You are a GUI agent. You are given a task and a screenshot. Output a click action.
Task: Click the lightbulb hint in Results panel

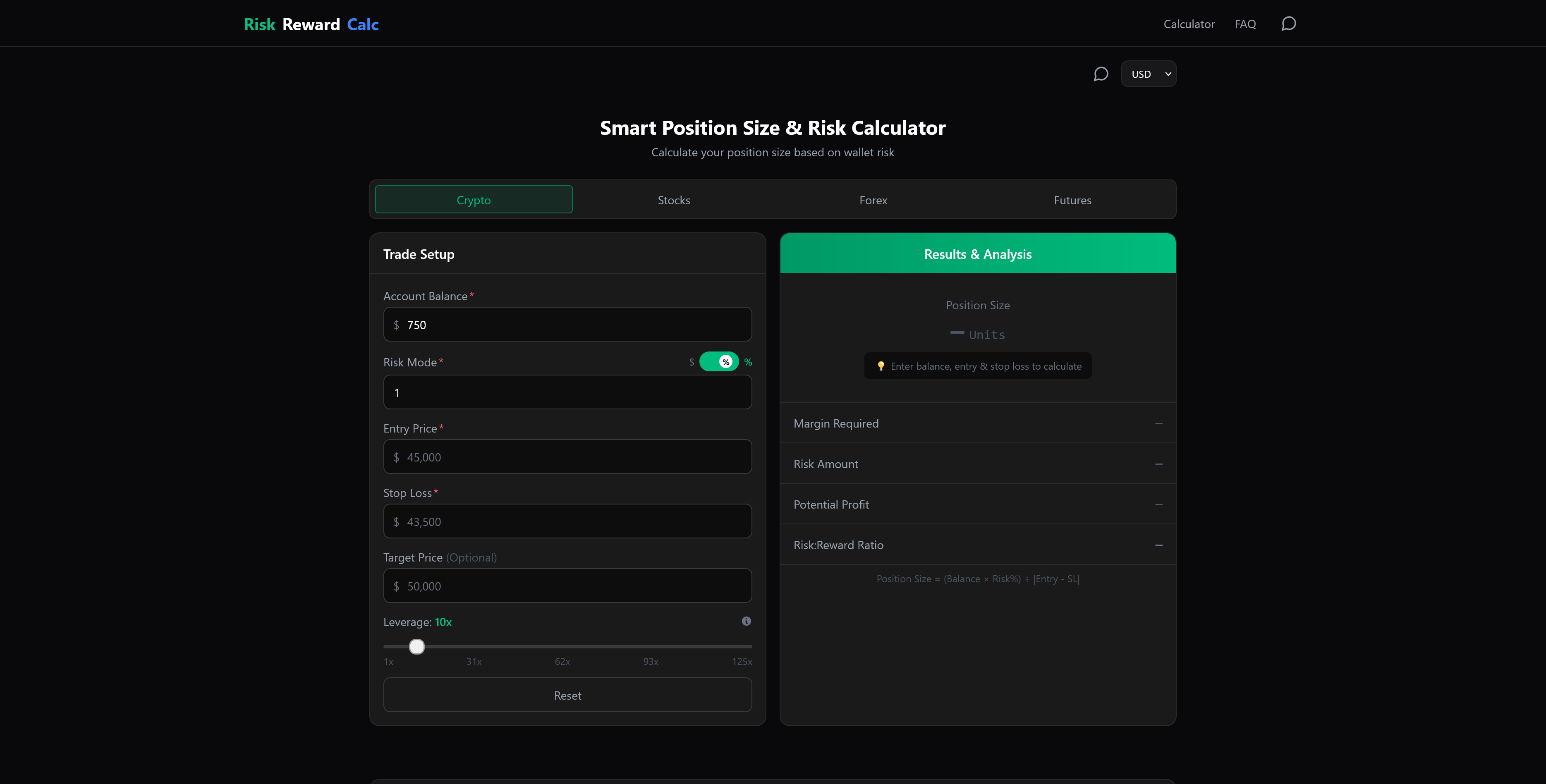[881, 365]
